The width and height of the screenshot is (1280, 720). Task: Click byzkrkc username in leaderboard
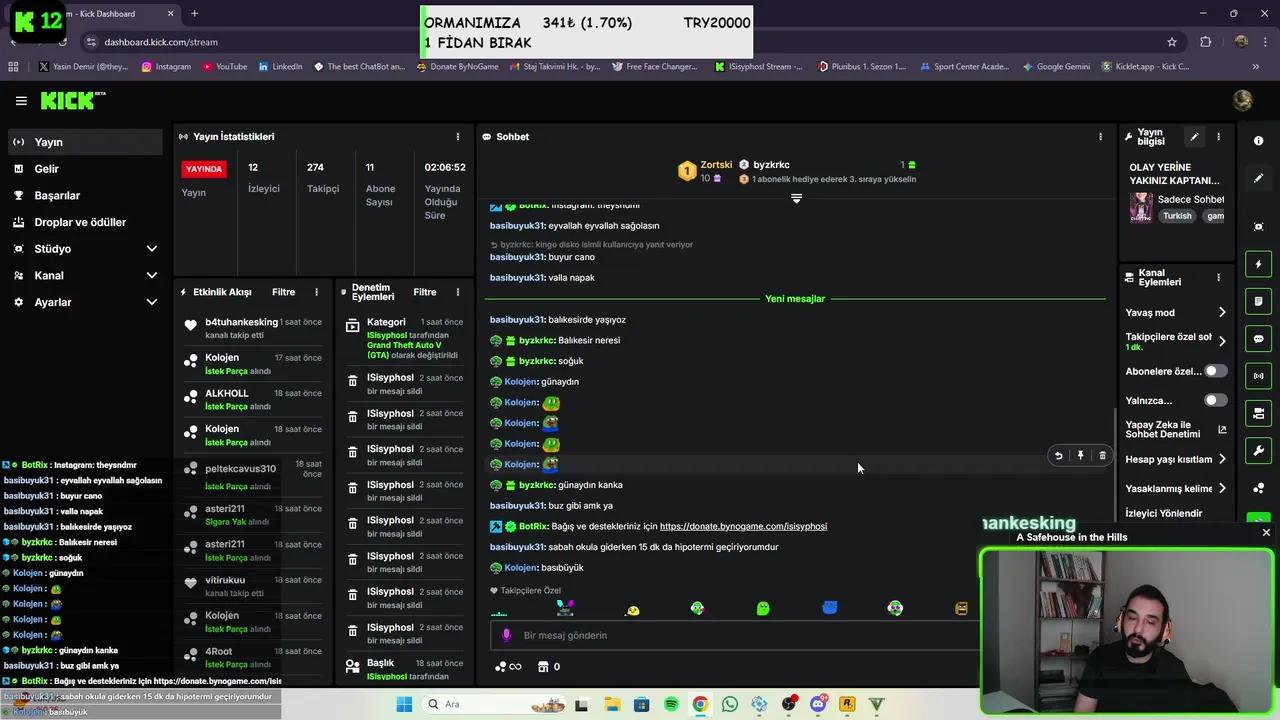[x=771, y=165]
